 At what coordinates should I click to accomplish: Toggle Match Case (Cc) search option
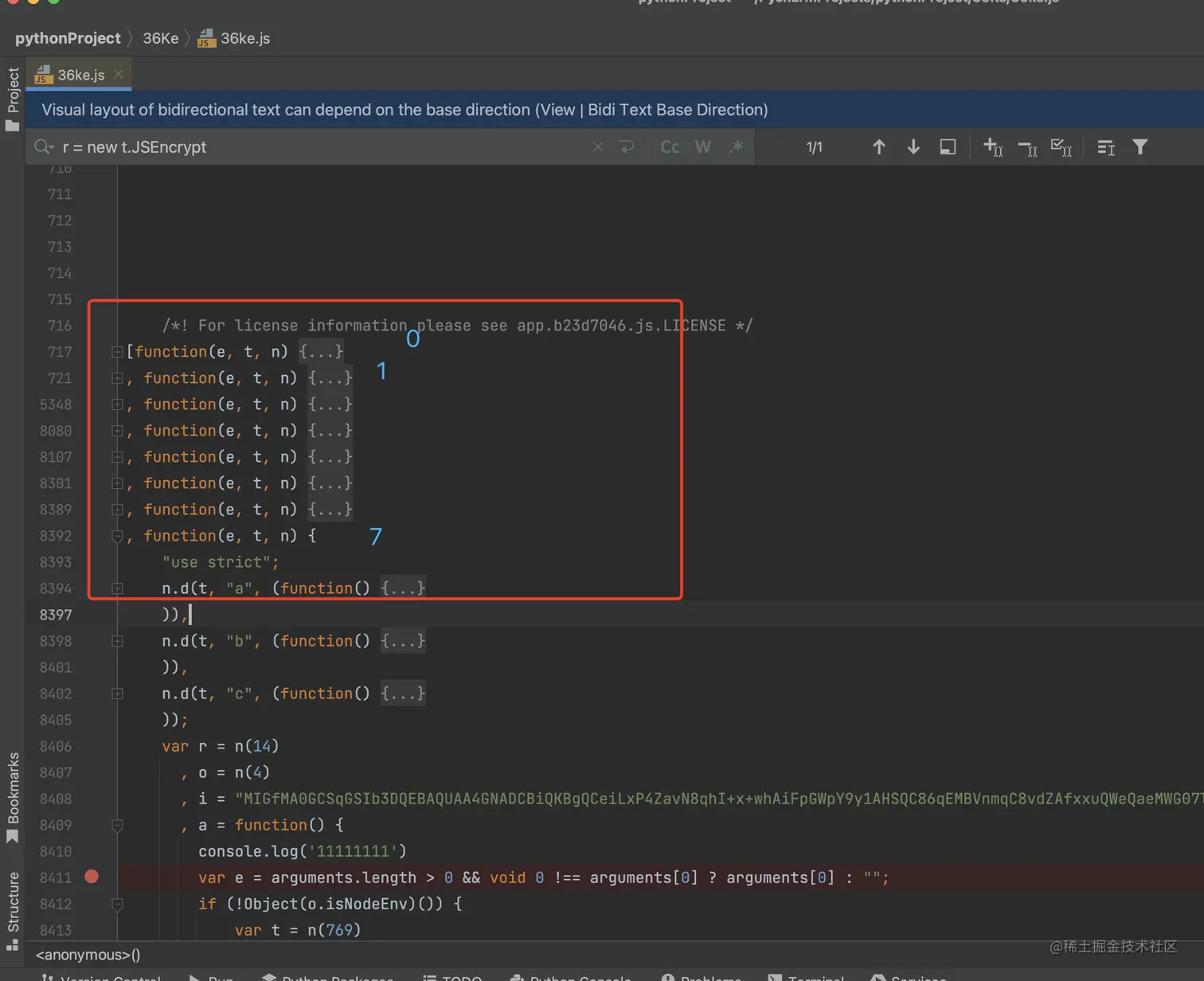(x=670, y=147)
